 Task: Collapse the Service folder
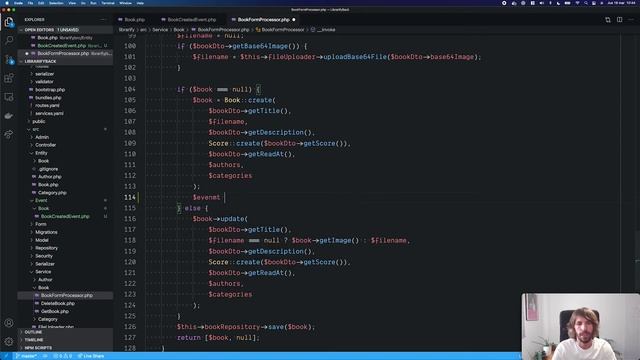pos(43,272)
